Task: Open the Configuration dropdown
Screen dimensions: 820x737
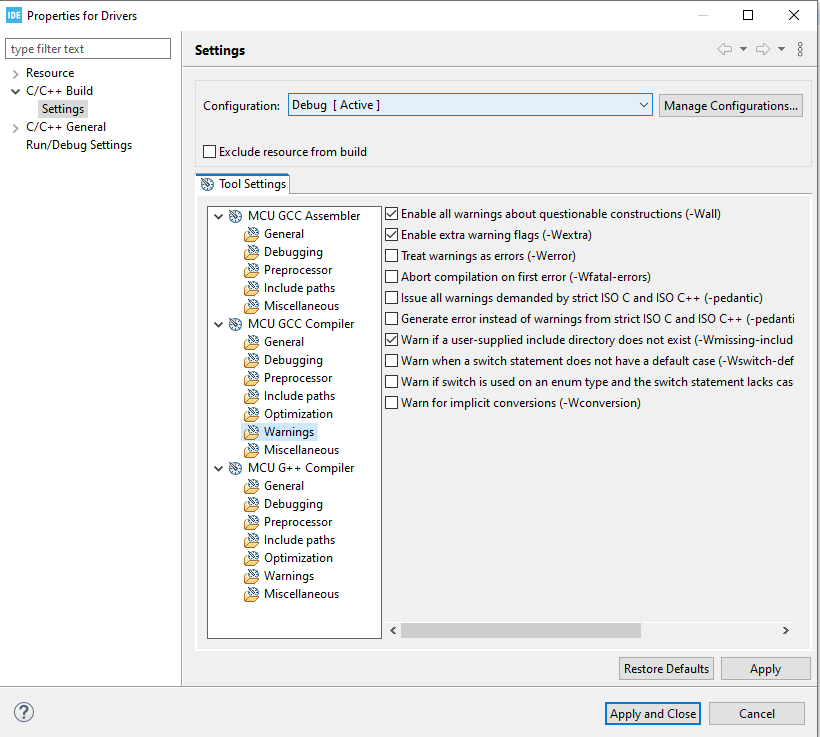Action: pyautogui.click(x=470, y=105)
